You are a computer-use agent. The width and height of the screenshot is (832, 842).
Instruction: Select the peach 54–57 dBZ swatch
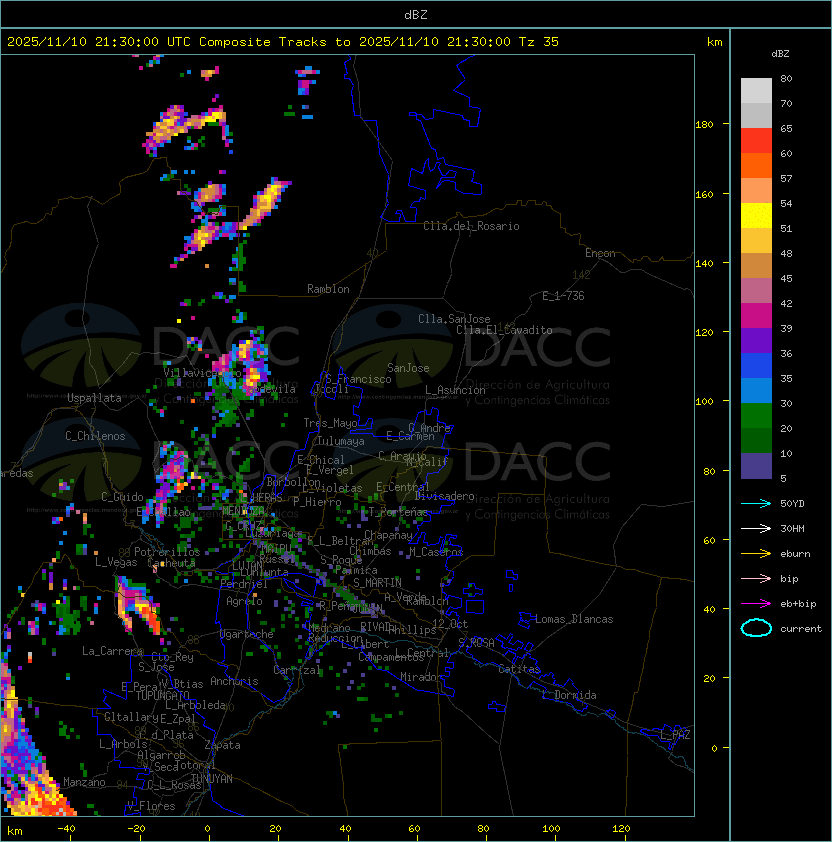(x=756, y=191)
